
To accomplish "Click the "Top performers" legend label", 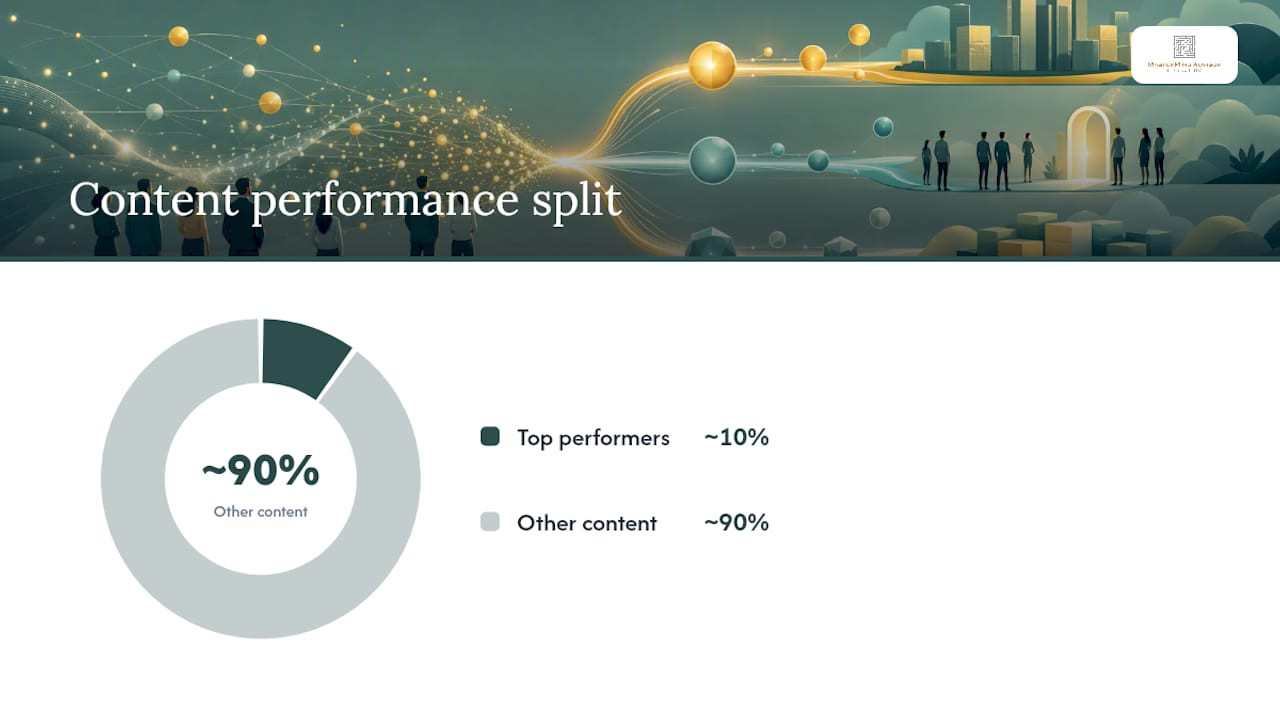I will click(x=593, y=437).
